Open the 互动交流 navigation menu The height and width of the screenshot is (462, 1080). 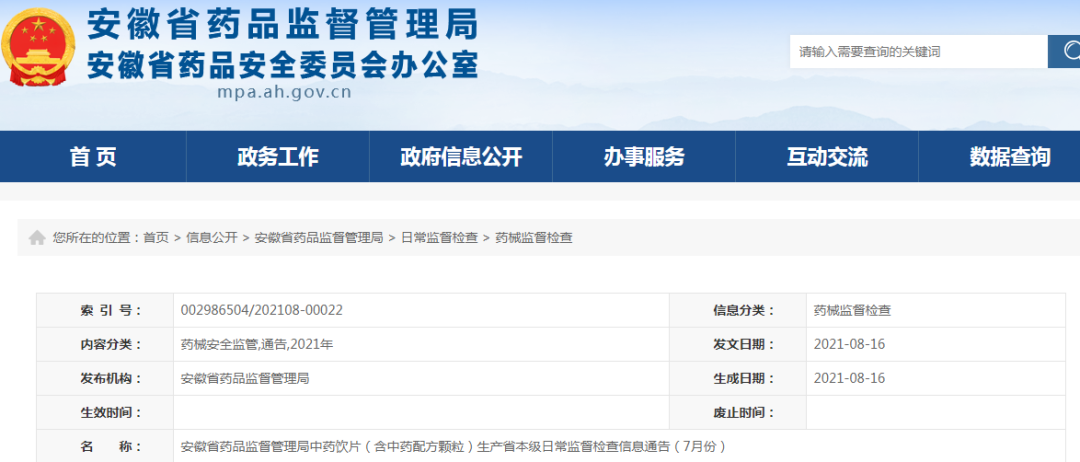[x=827, y=157]
